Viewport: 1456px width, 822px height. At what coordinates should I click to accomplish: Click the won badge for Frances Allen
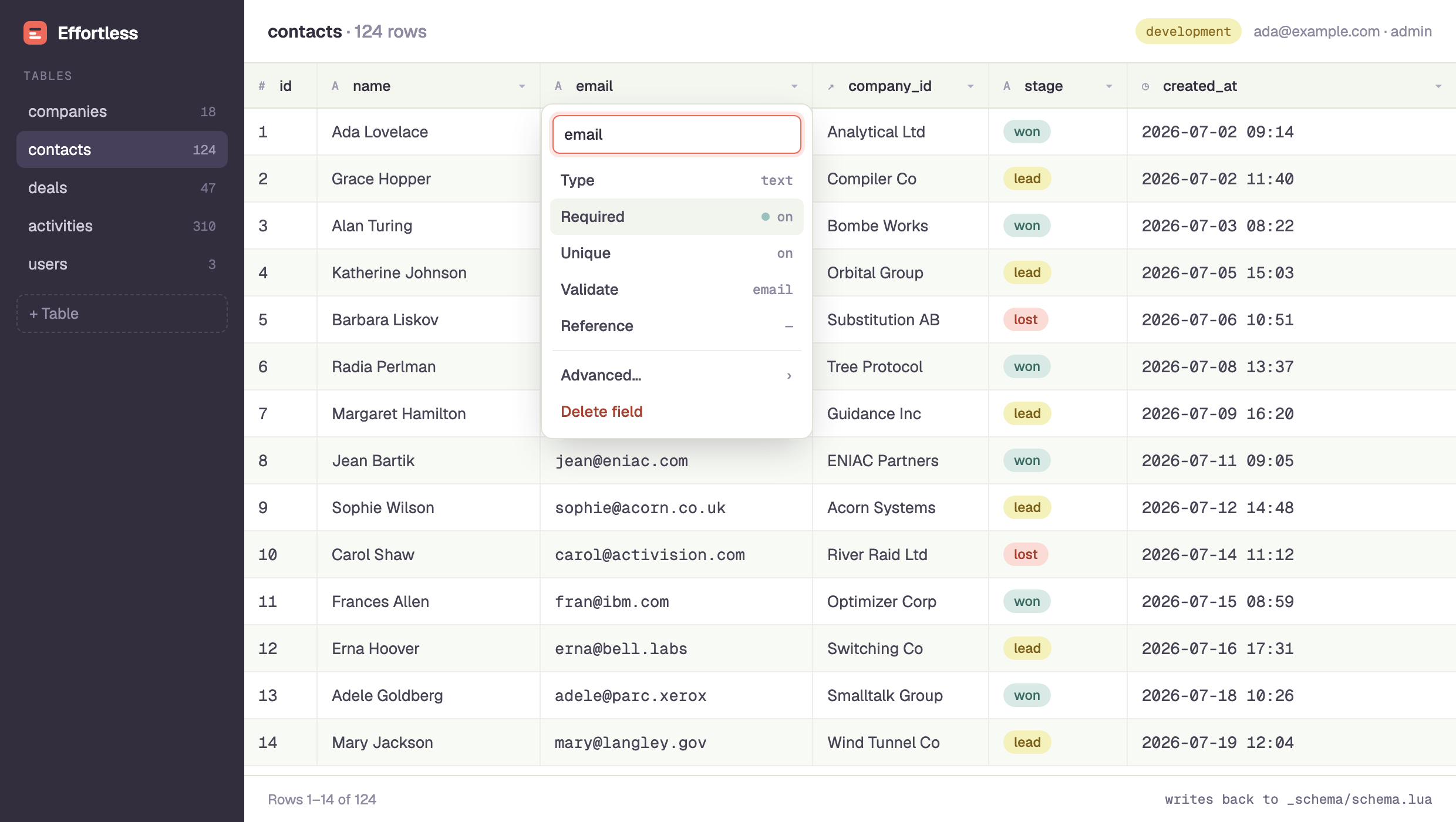tap(1027, 601)
